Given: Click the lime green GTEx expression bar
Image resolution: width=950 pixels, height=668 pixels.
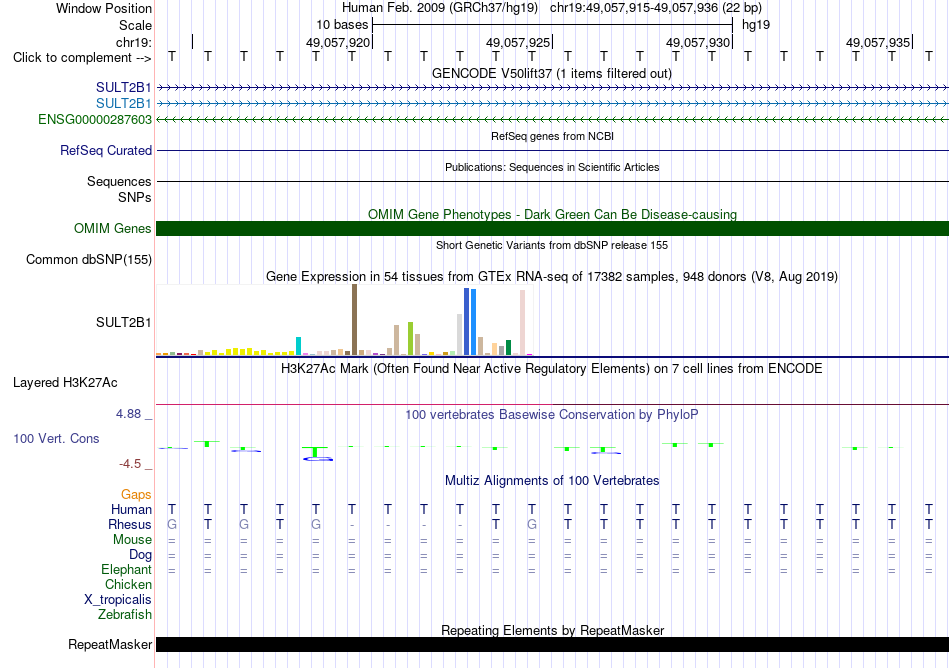Looking at the screenshot, I should [410, 339].
